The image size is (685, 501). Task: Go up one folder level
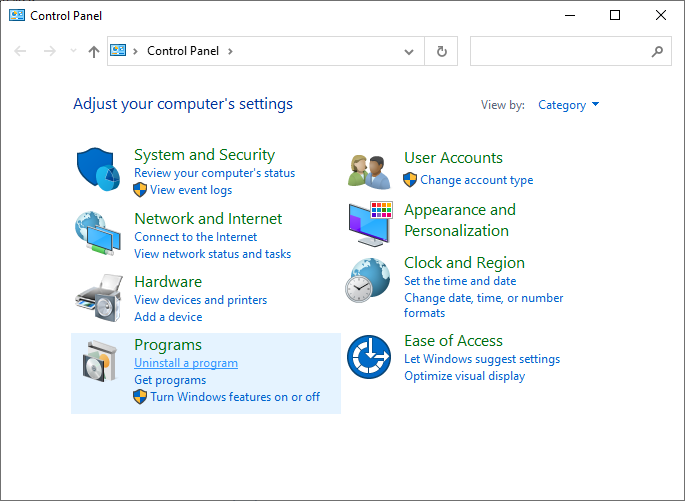point(93,52)
